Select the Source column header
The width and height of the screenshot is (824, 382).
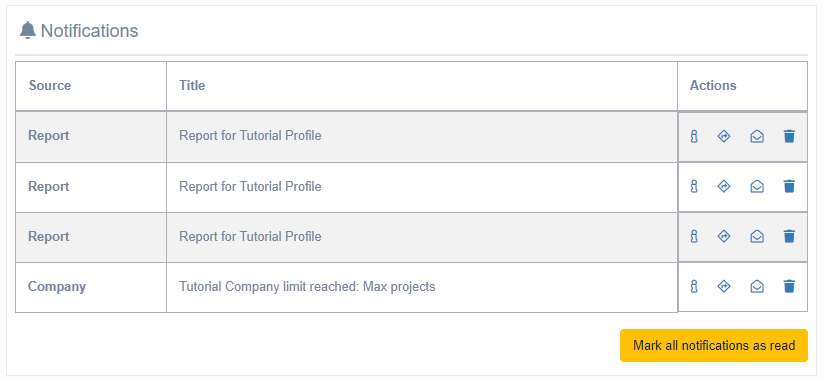click(50, 86)
